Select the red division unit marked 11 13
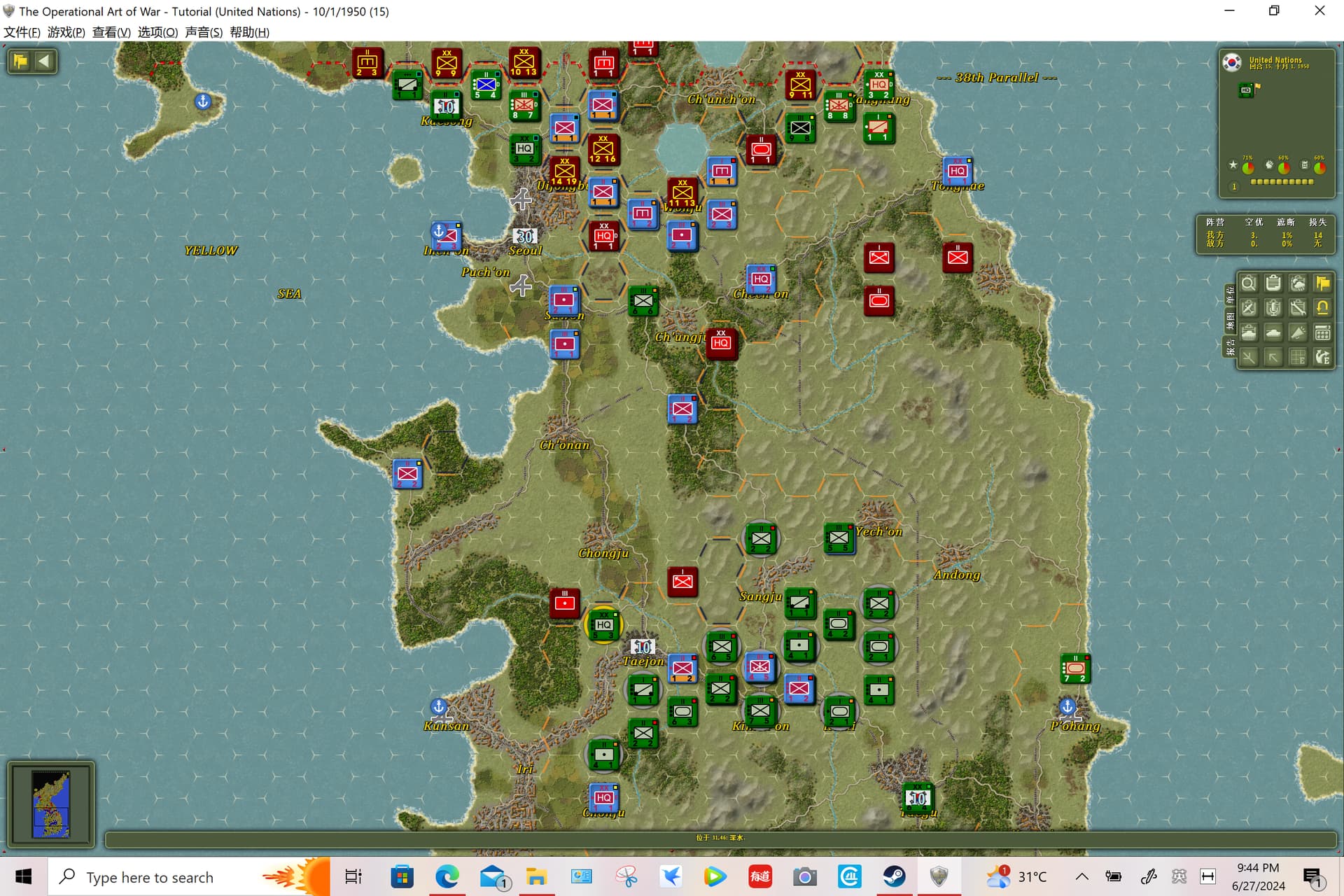This screenshot has width=1344, height=896. pyautogui.click(x=682, y=192)
